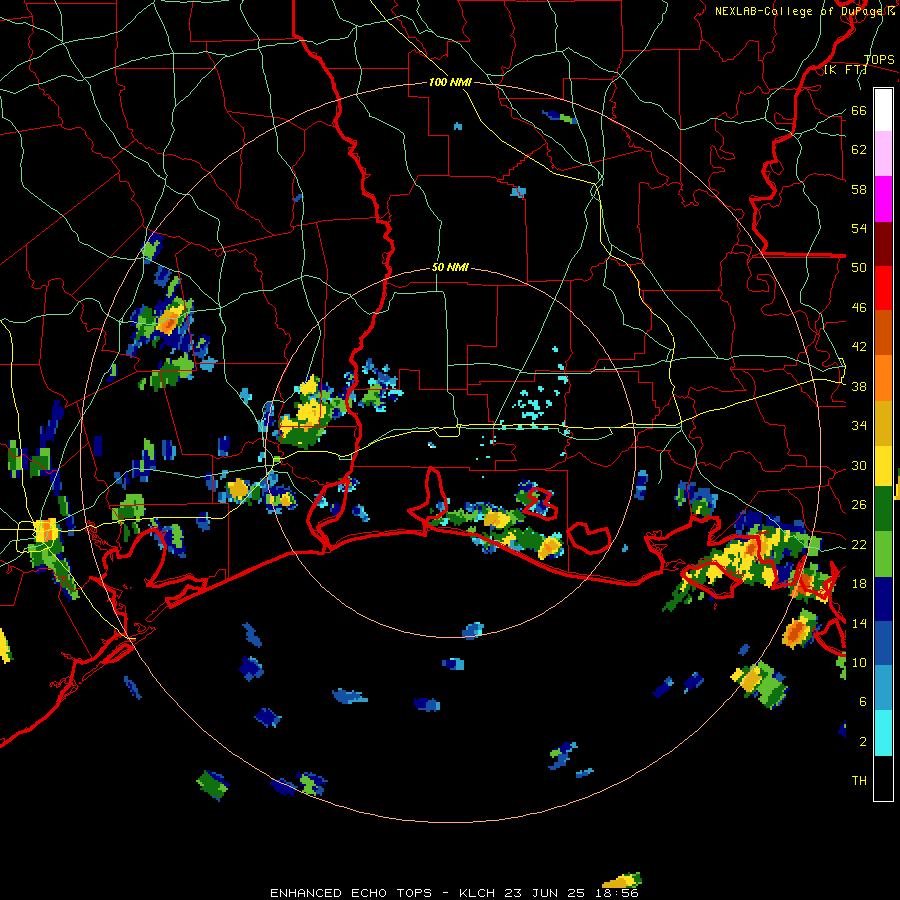
Task: Click legend value 42
Action: tap(859, 347)
